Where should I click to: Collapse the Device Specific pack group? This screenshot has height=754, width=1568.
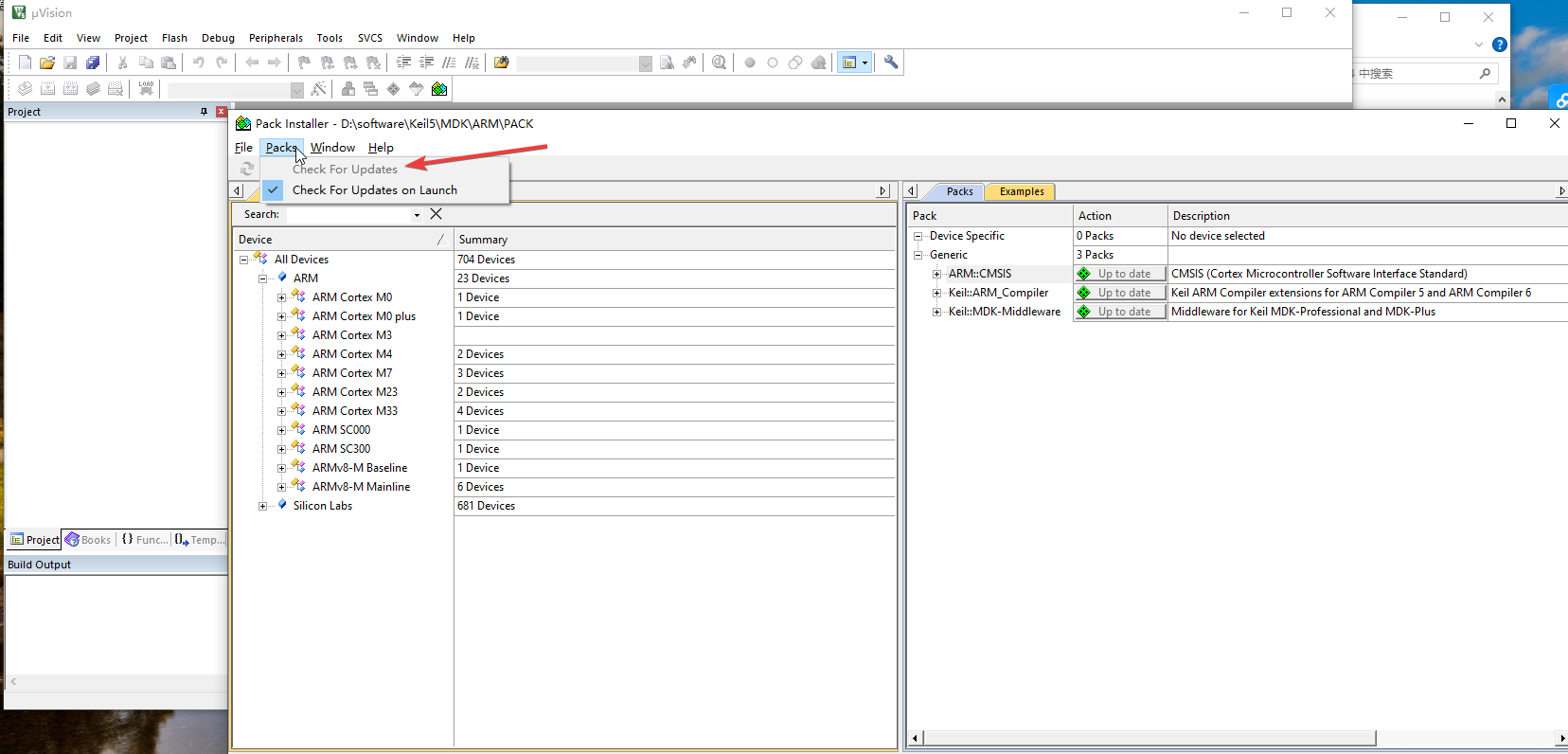(x=918, y=236)
